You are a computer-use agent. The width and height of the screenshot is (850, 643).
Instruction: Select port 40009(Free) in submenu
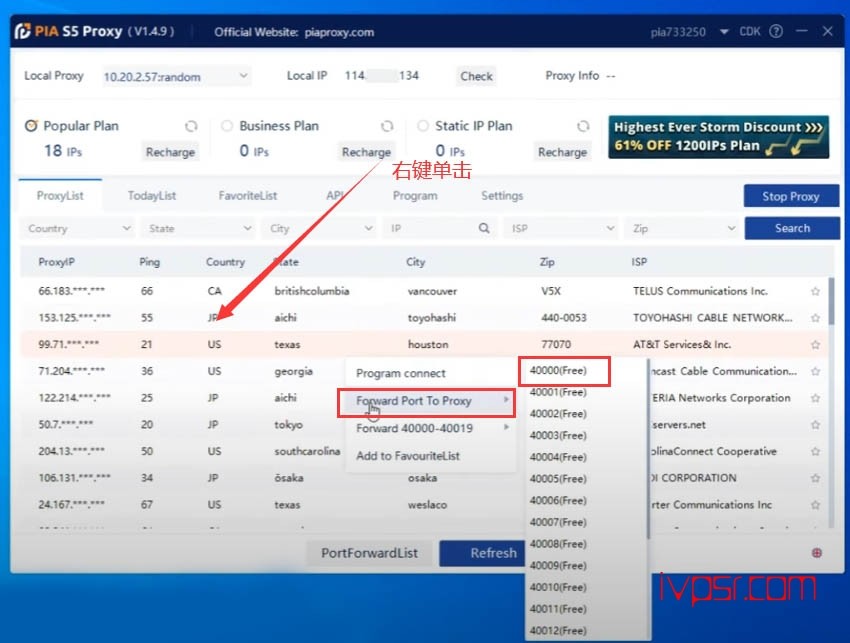click(558, 565)
